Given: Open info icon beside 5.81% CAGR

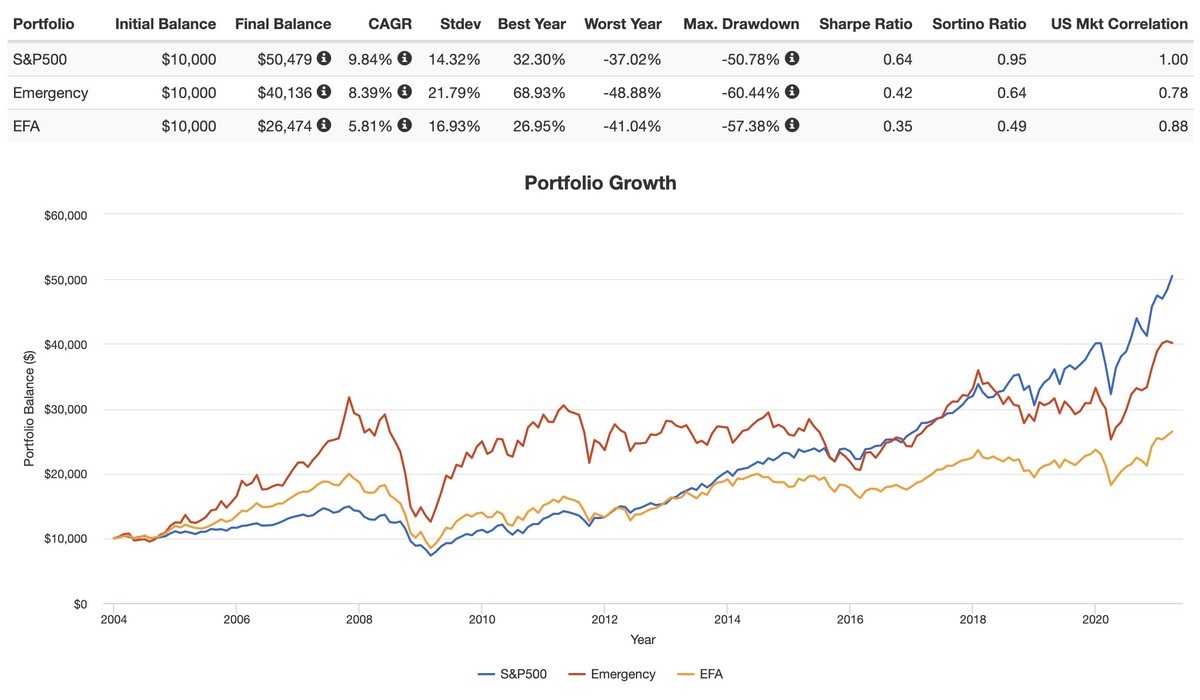Looking at the screenshot, I should (x=404, y=126).
